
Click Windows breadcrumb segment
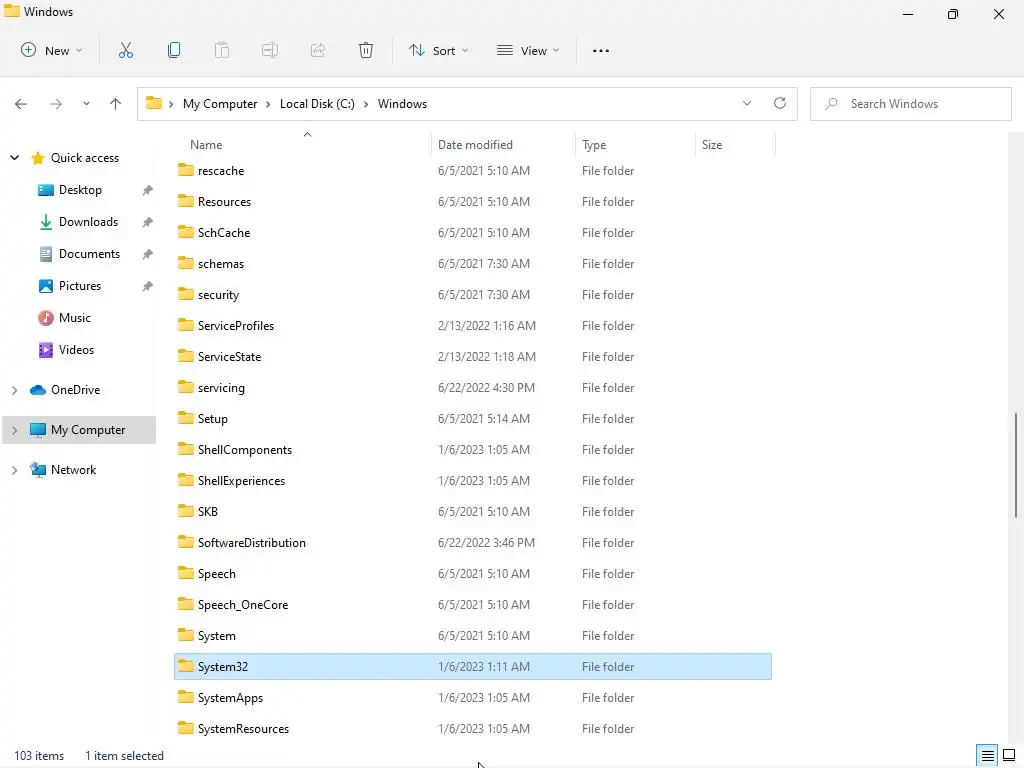tap(402, 104)
